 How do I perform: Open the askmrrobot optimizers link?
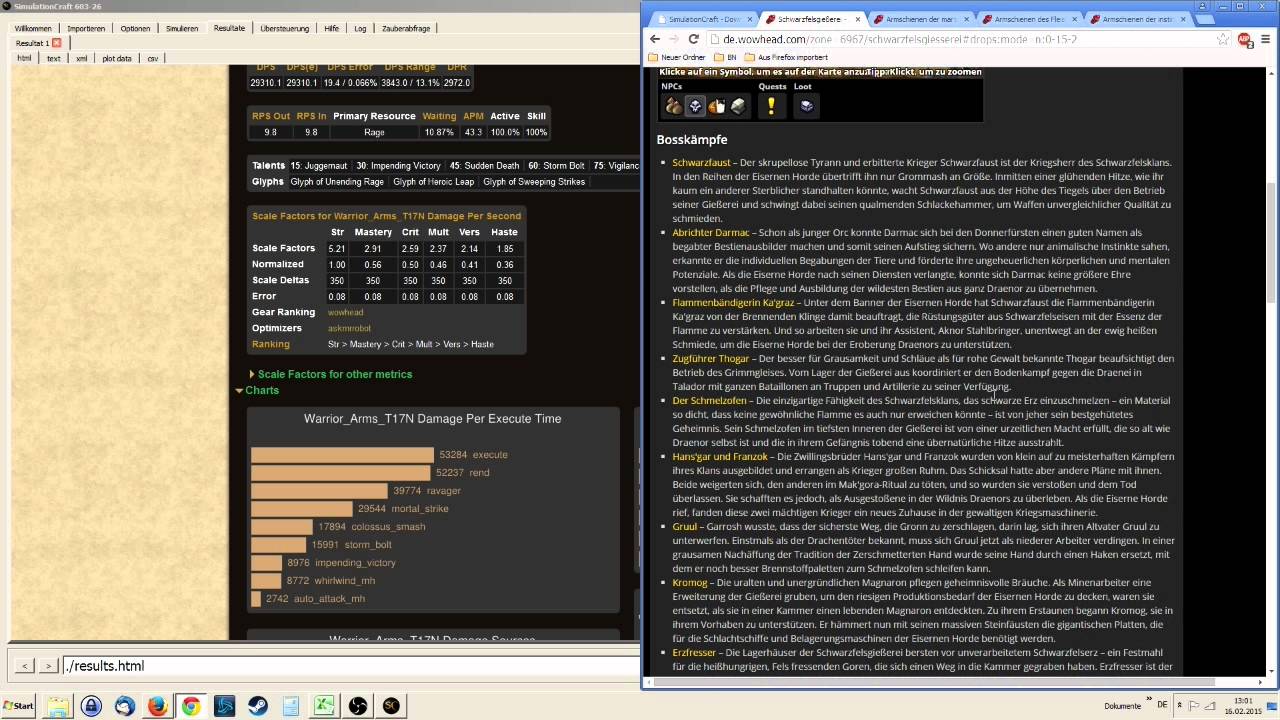coord(350,328)
